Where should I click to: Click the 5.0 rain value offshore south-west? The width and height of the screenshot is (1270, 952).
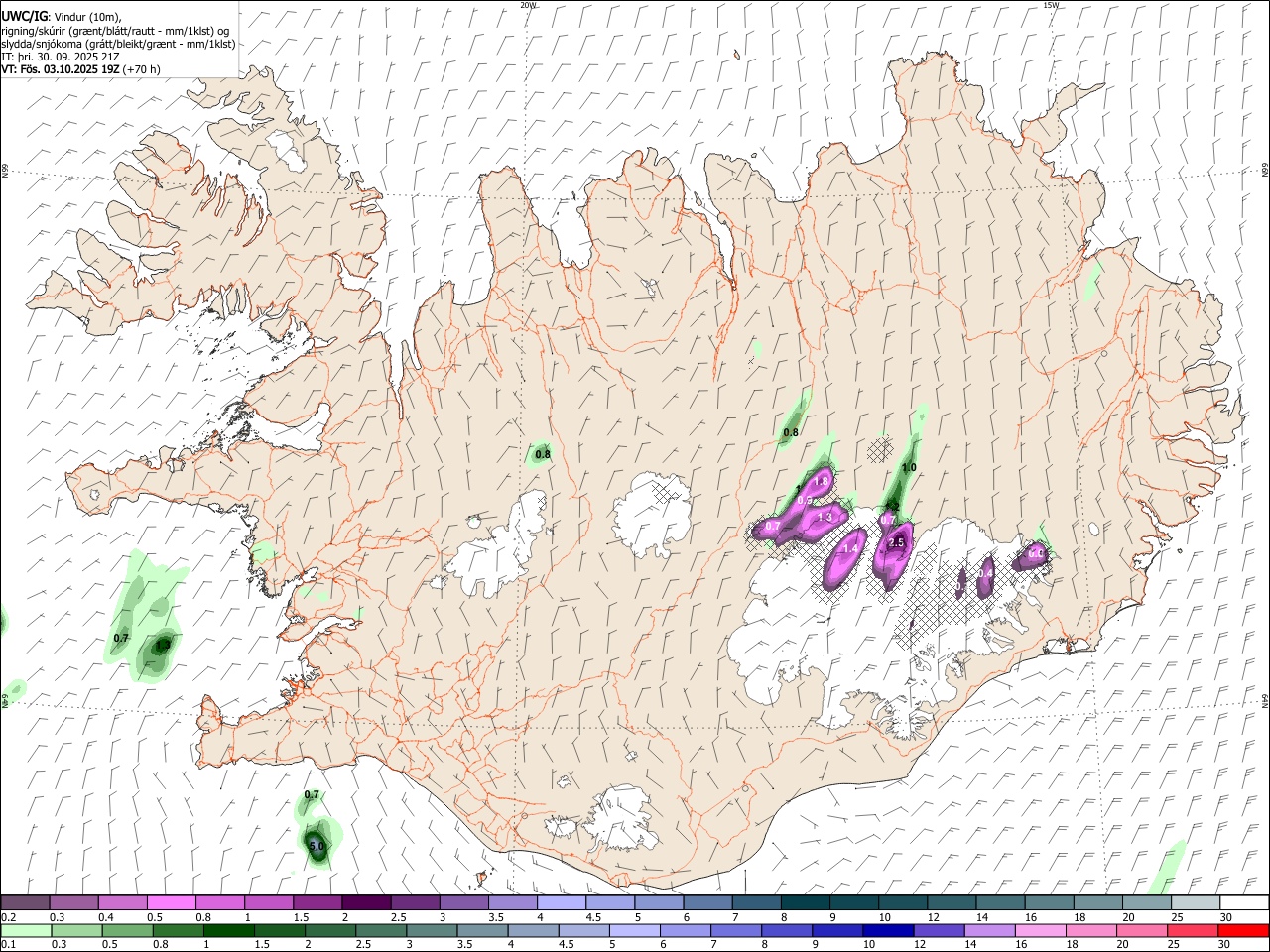317,847
